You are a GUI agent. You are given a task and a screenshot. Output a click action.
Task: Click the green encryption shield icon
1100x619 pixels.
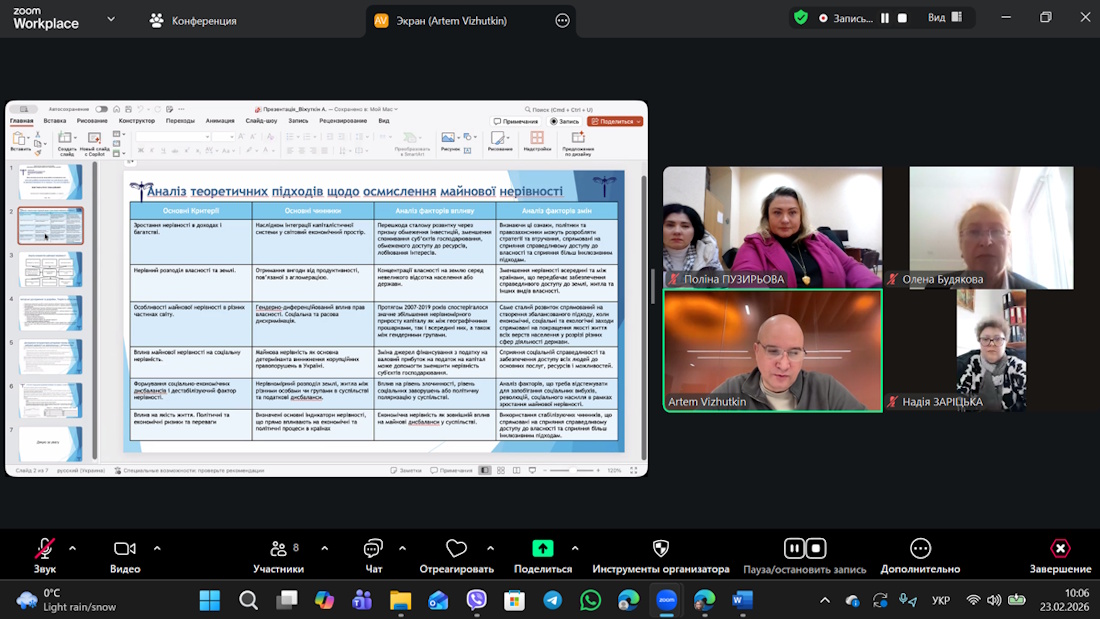pos(800,18)
